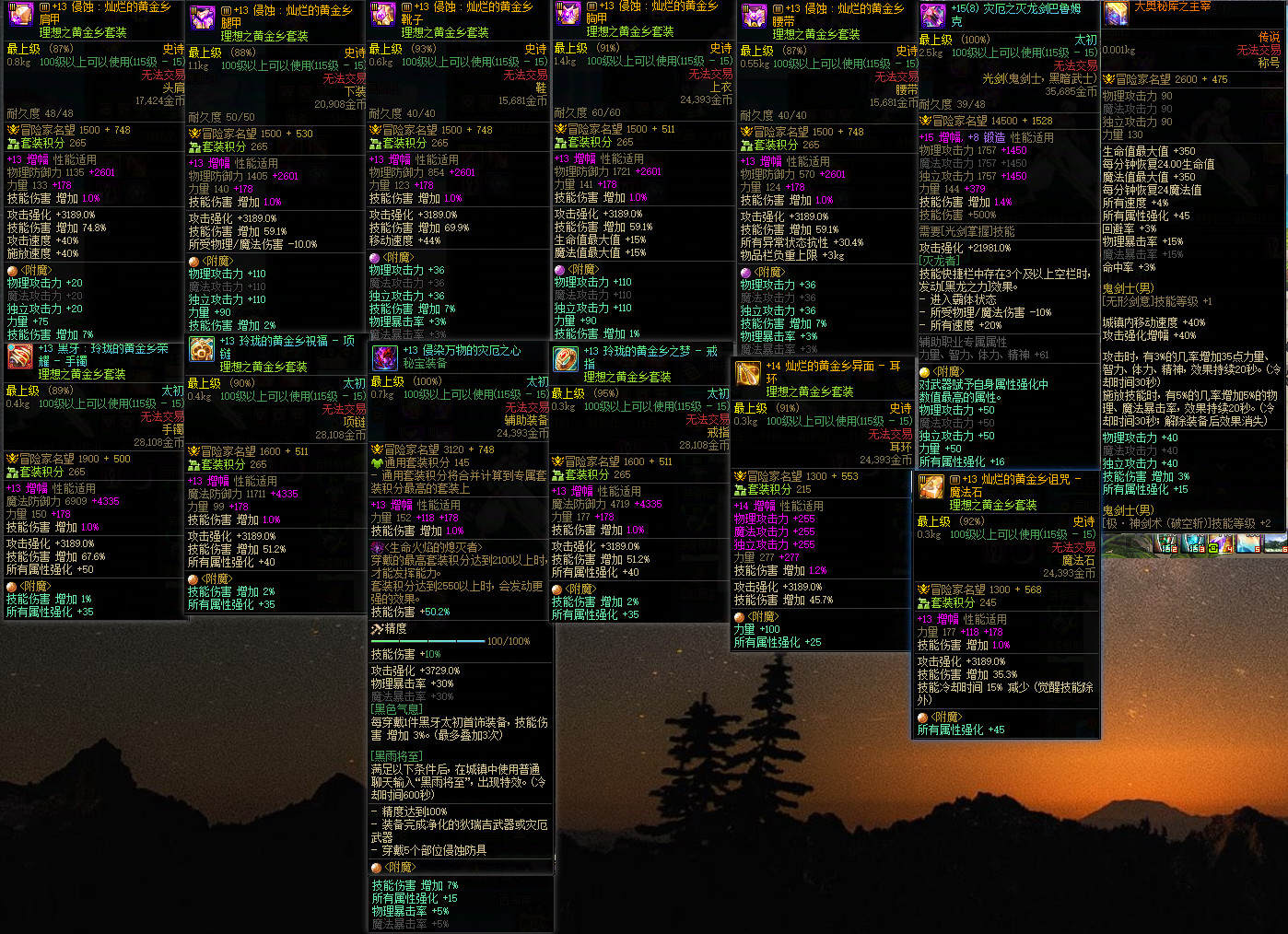Click the 灾厄之灭龙剑巴鲁姆克 weapon icon
The height and width of the screenshot is (934, 1288).
[932, 15]
